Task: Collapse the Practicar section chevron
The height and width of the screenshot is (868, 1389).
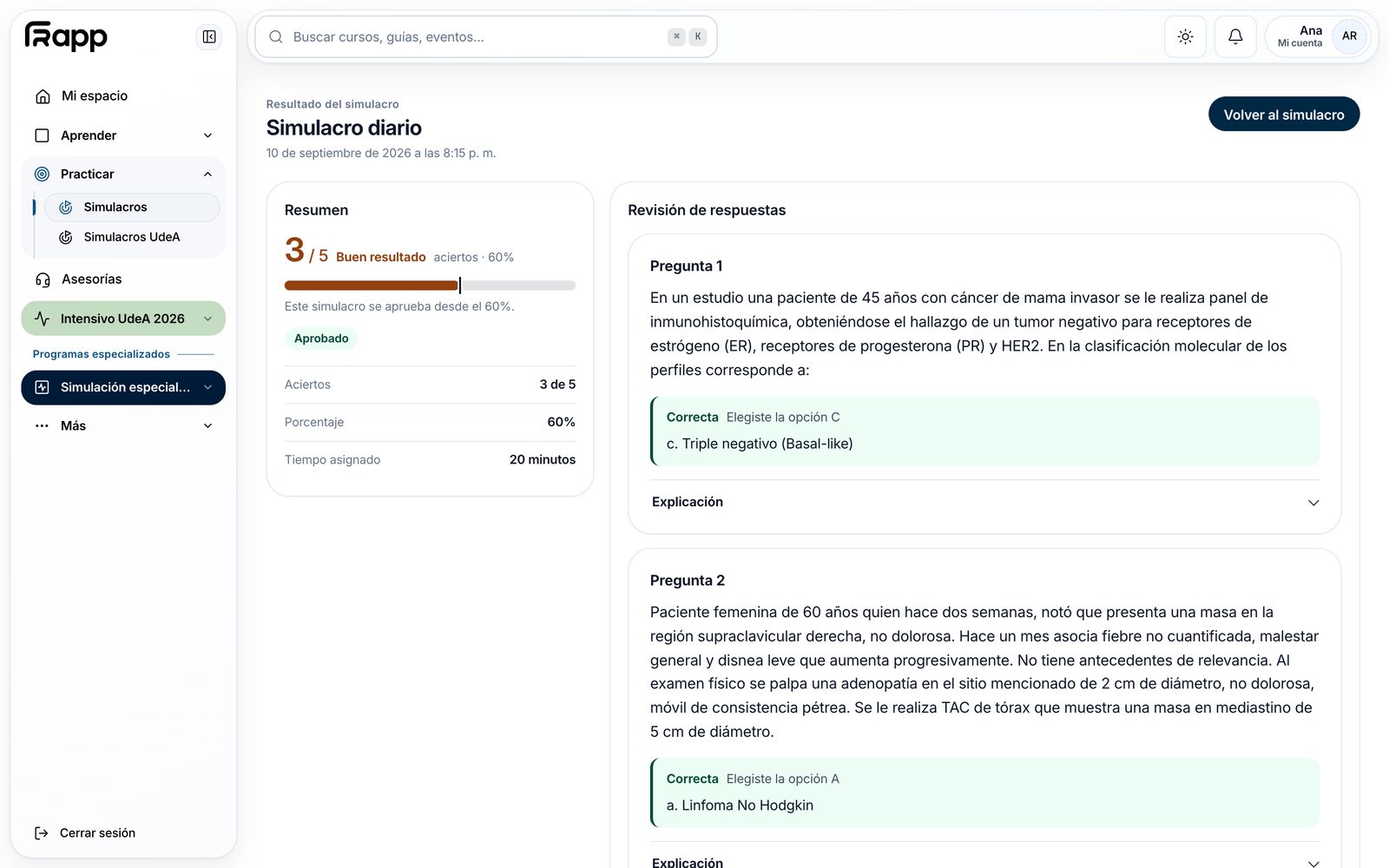Action: (207, 174)
